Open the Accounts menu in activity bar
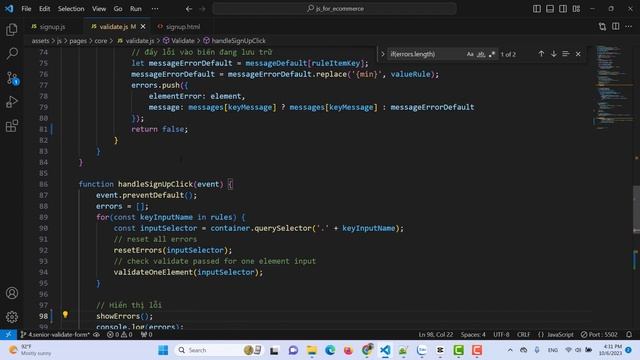 12,293
